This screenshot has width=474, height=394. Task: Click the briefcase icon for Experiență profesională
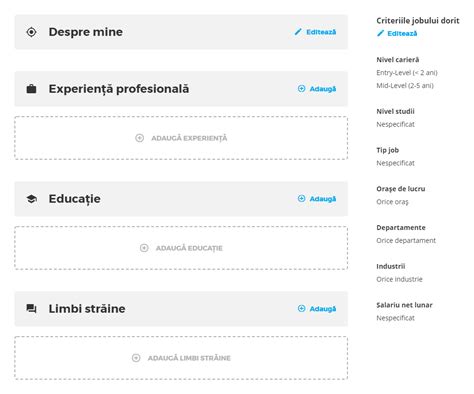coord(31,89)
